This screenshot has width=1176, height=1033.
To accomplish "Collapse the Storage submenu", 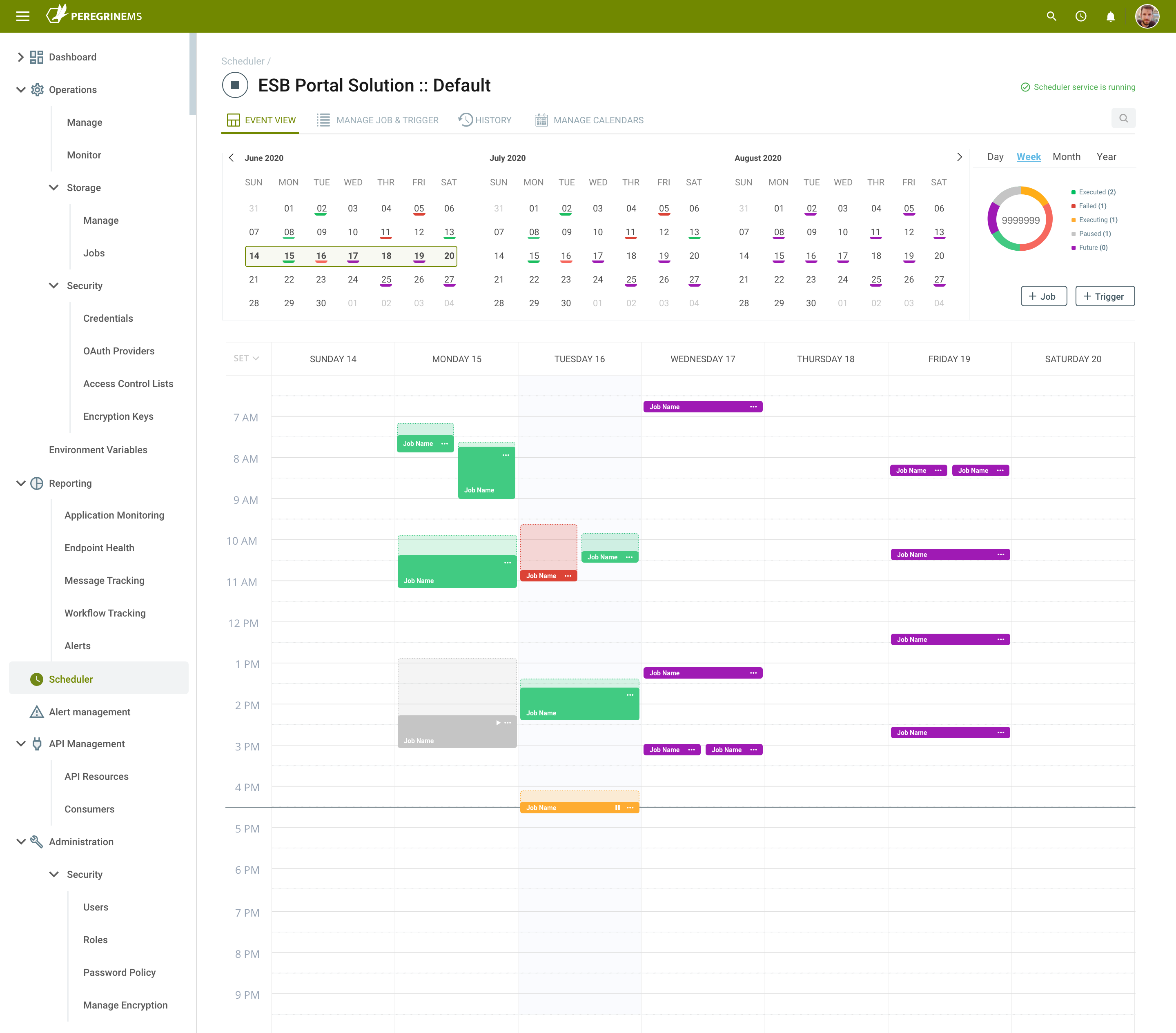I will 54,187.
